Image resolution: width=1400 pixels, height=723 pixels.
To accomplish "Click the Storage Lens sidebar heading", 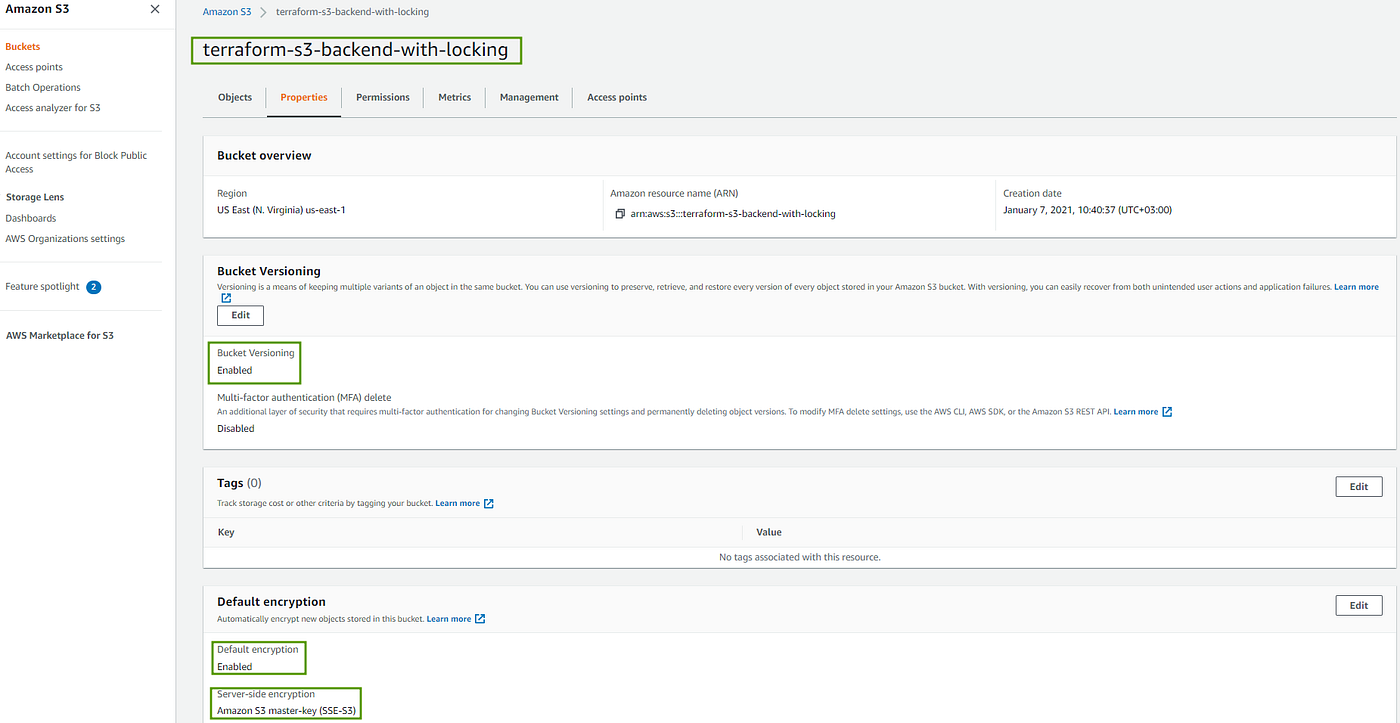I will [35, 198].
